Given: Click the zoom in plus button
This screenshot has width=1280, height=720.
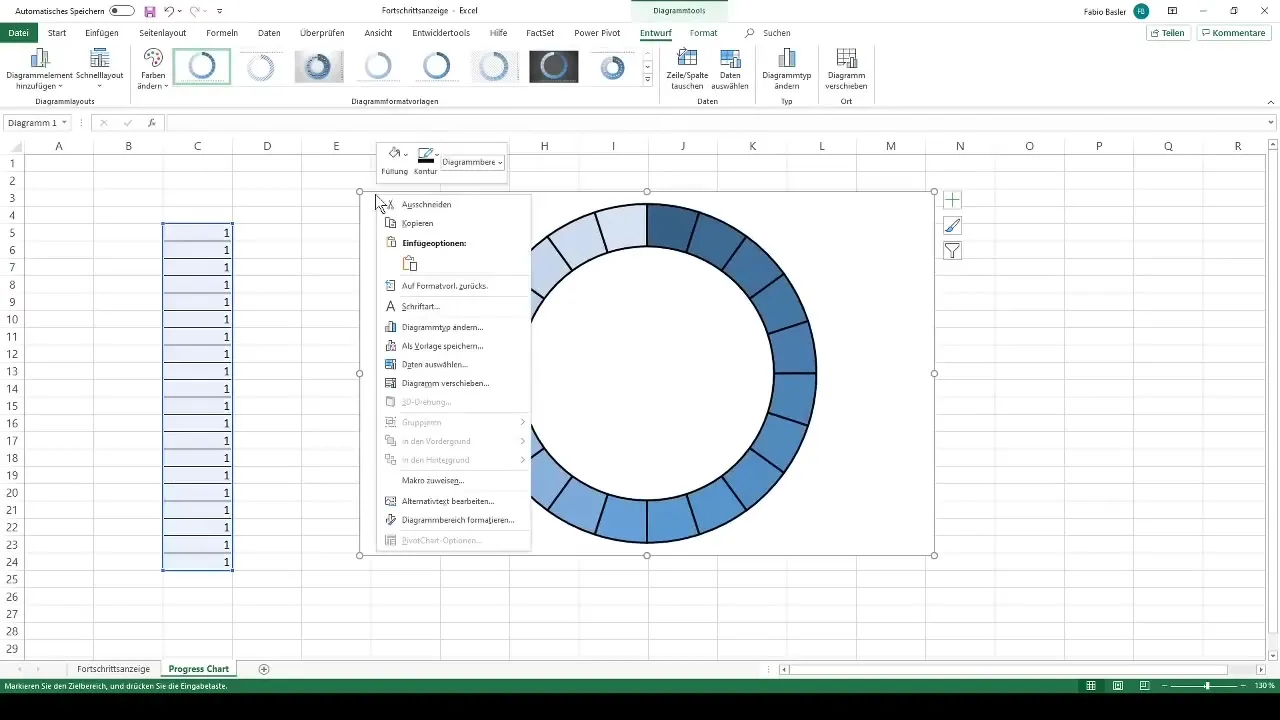Looking at the screenshot, I should coord(1245,686).
